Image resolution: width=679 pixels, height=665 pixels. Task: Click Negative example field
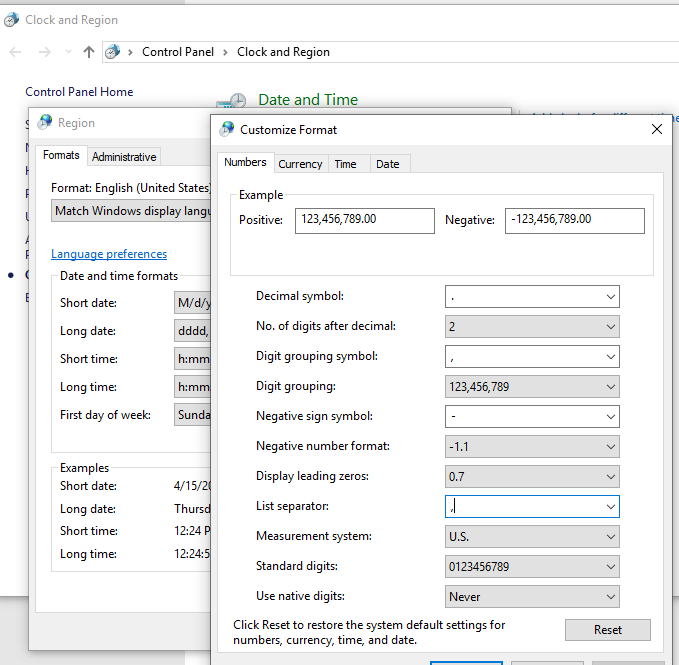(x=575, y=221)
